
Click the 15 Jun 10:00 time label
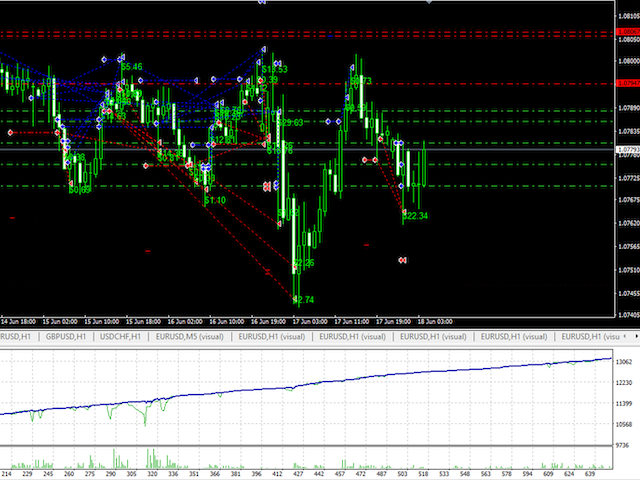(102, 322)
